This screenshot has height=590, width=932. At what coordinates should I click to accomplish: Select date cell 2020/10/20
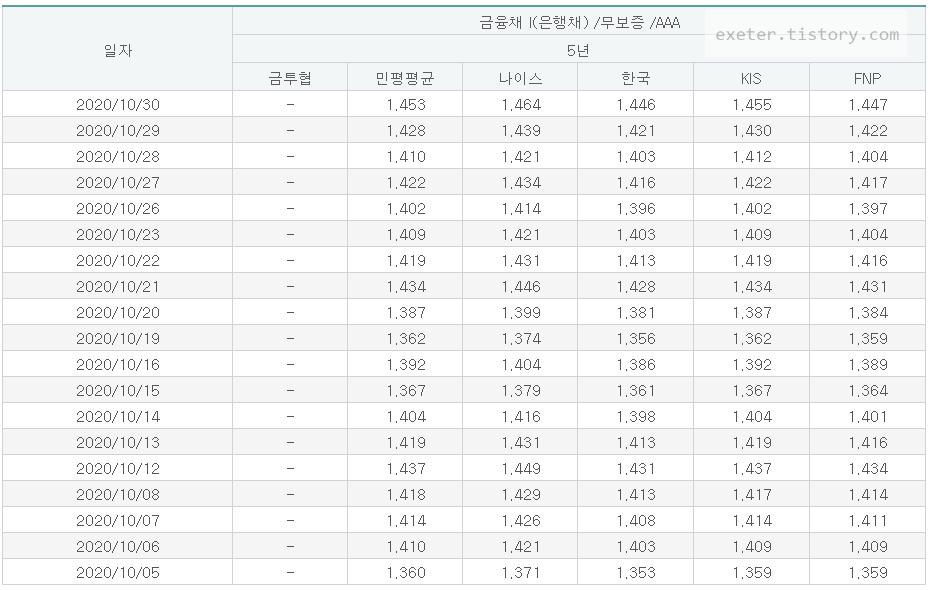click(118, 313)
